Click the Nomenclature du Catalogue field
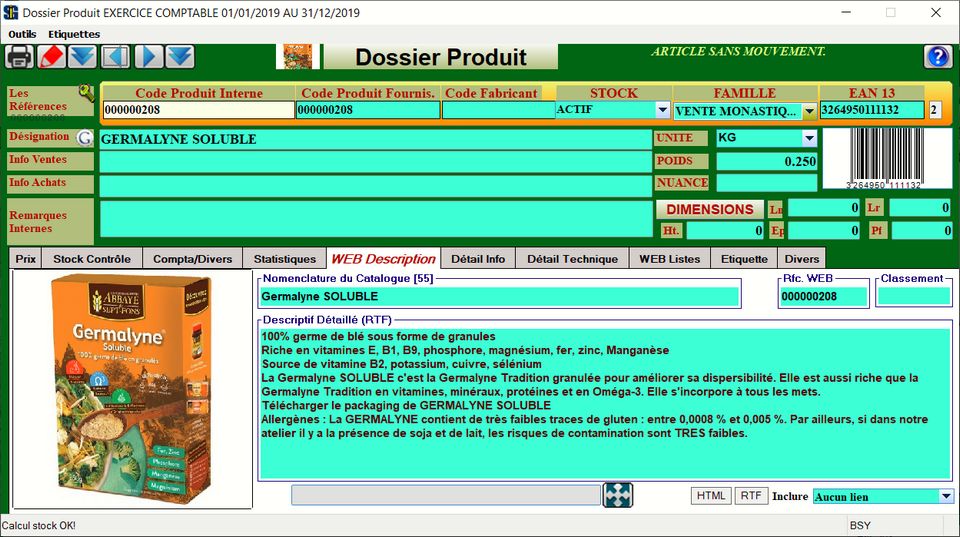Image resolution: width=960 pixels, height=537 pixels. coord(499,296)
